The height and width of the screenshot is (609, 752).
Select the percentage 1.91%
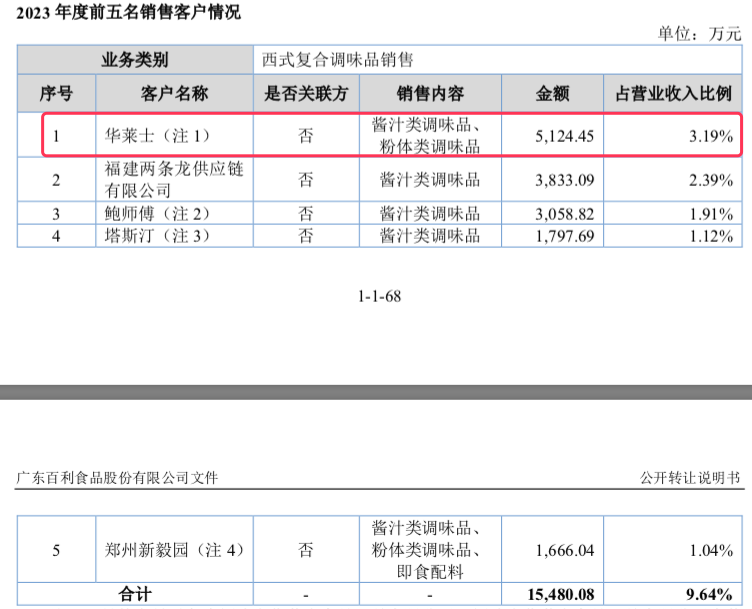click(711, 214)
